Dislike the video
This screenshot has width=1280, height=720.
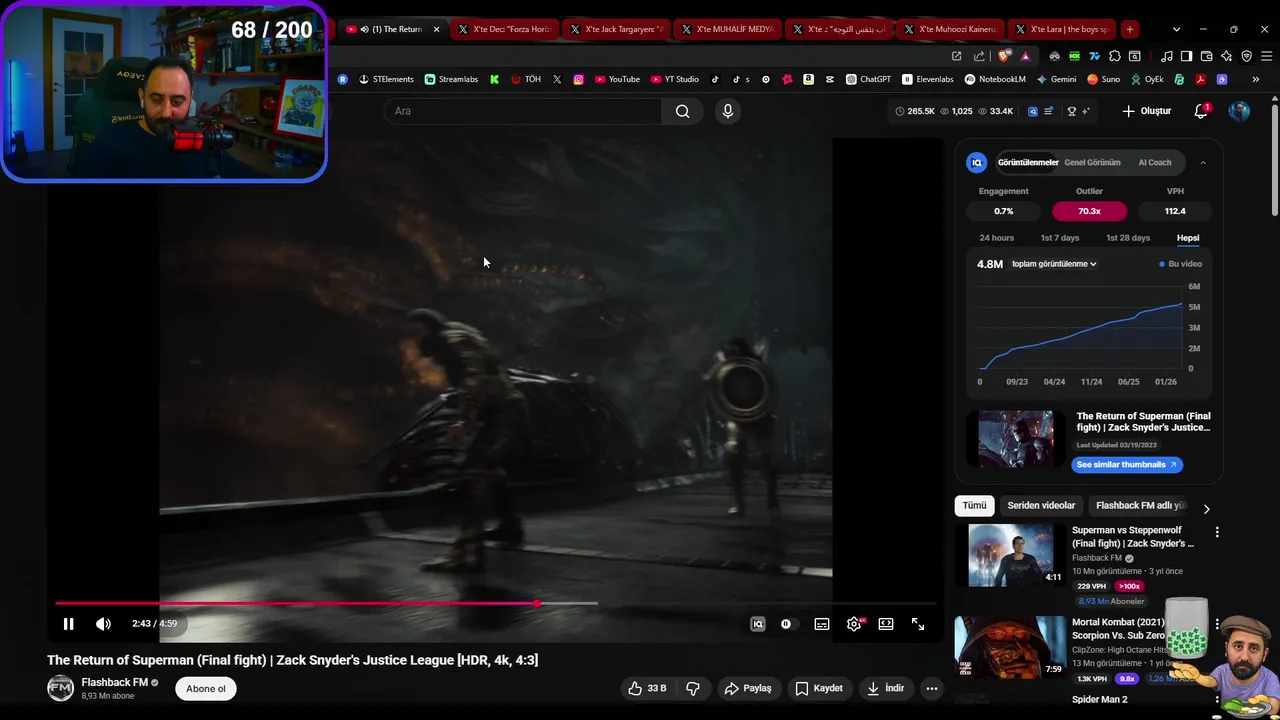[692, 688]
